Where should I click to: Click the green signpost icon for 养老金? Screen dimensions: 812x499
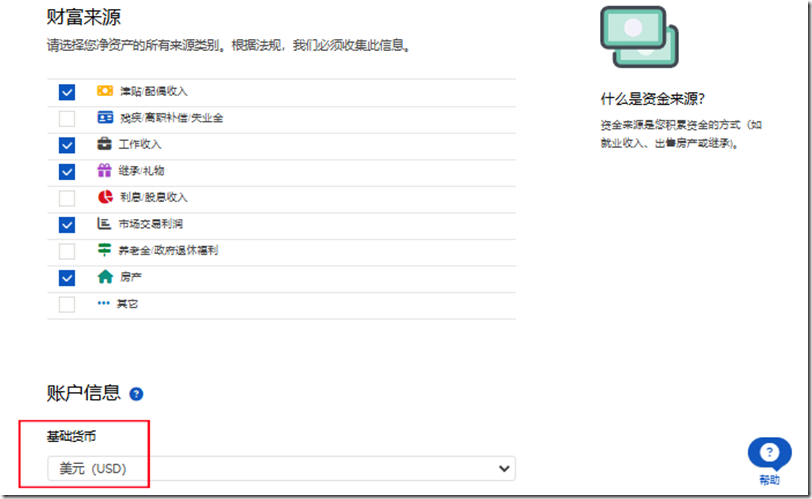tap(104, 250)
